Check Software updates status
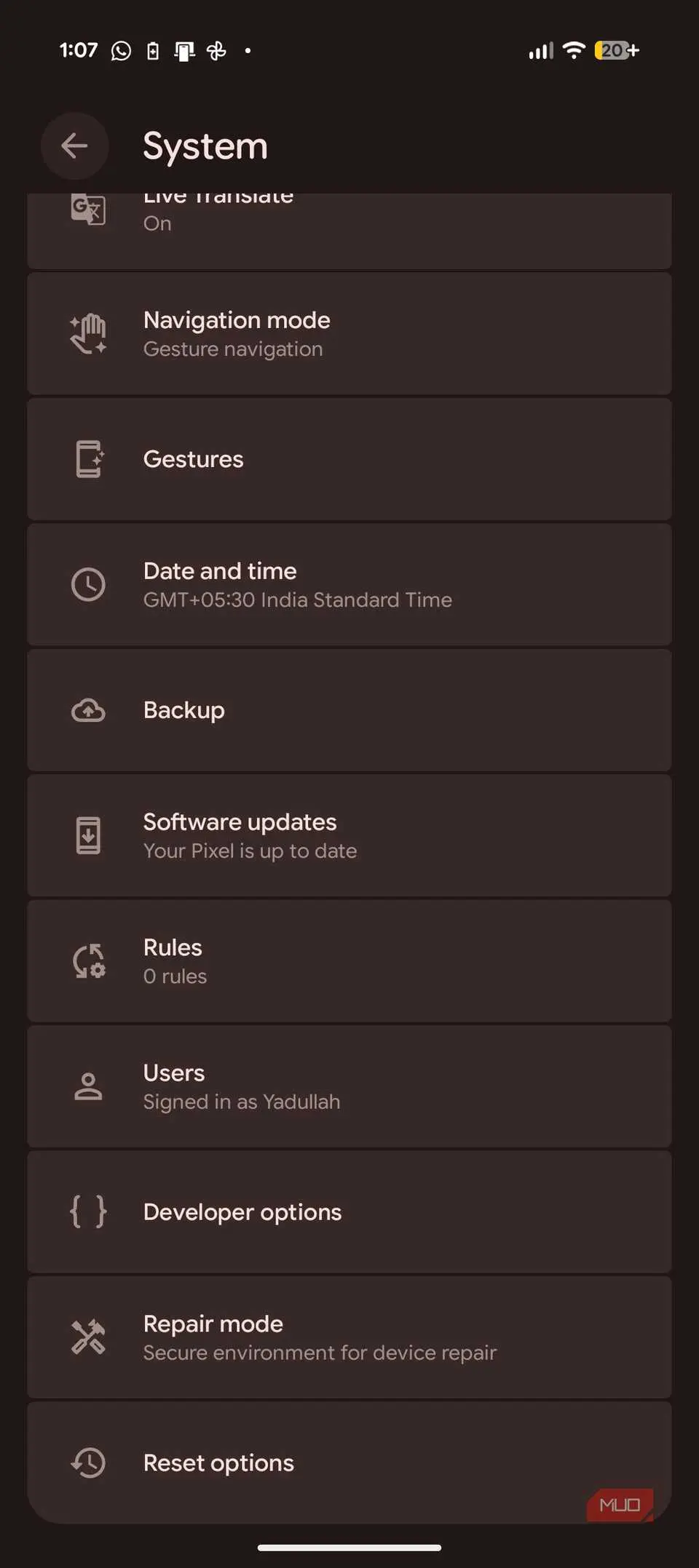Screen dimensions: 699x1568 click(349, 835)
